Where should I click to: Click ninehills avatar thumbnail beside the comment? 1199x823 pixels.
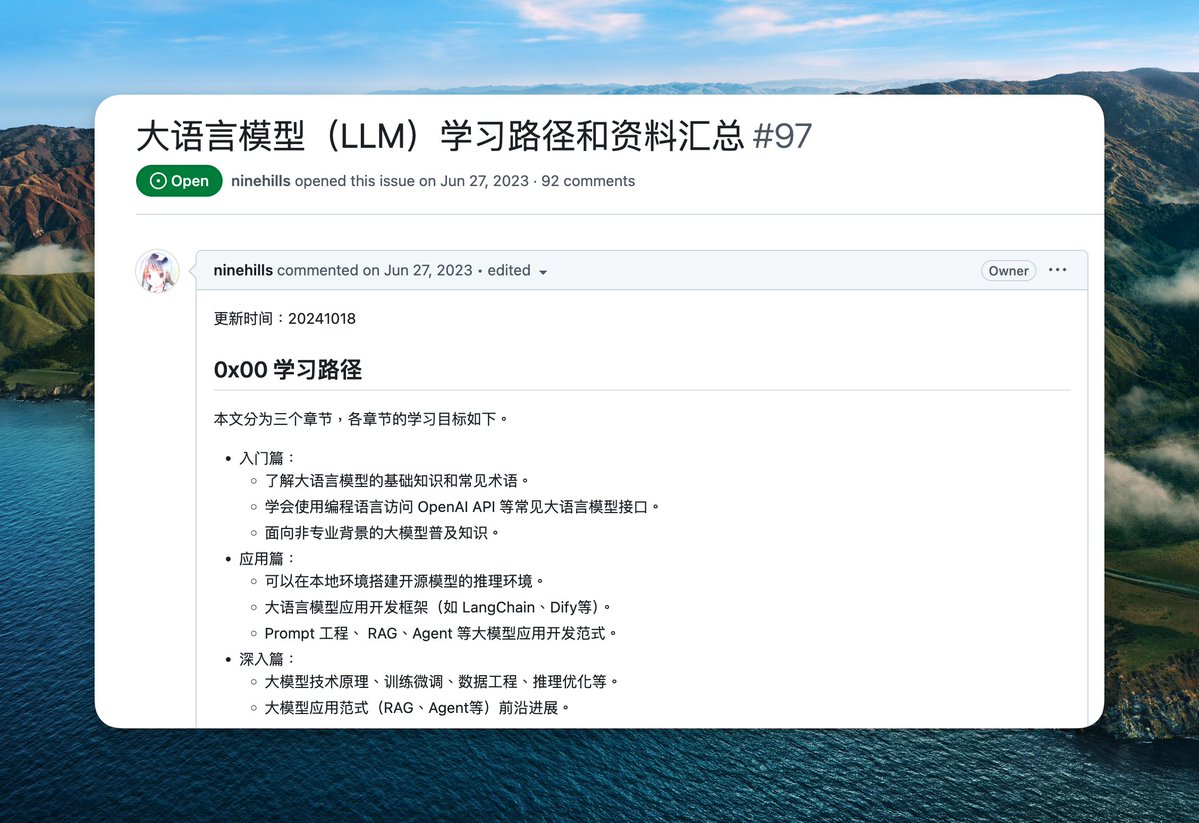pos(158,272)
